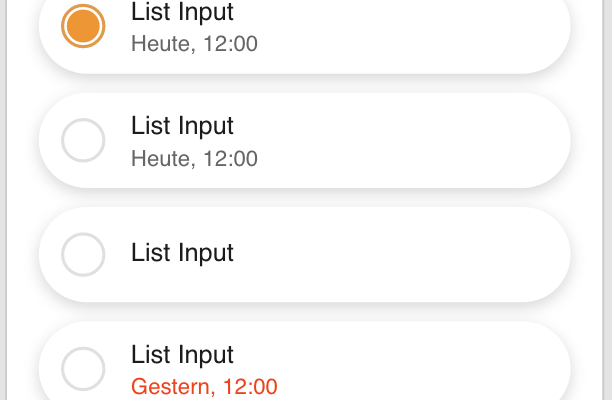Click empty area of the undated task card
This screenshot has width=612, height=400.
click(x=410, y=254)
